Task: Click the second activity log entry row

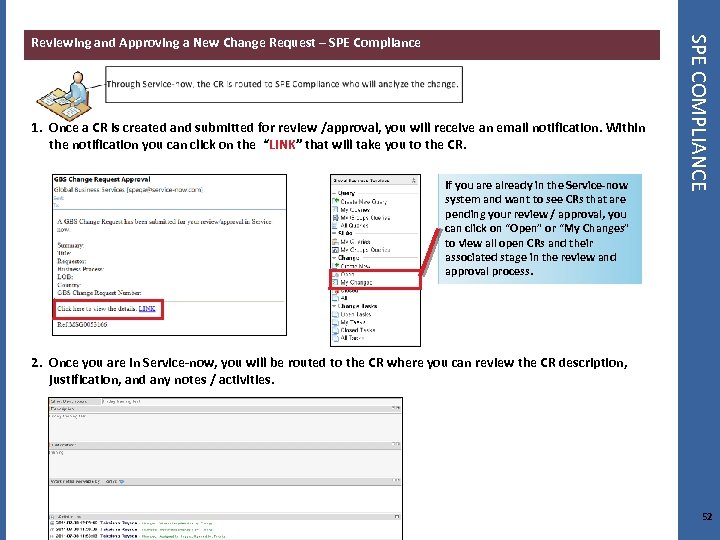Action: 133,529
